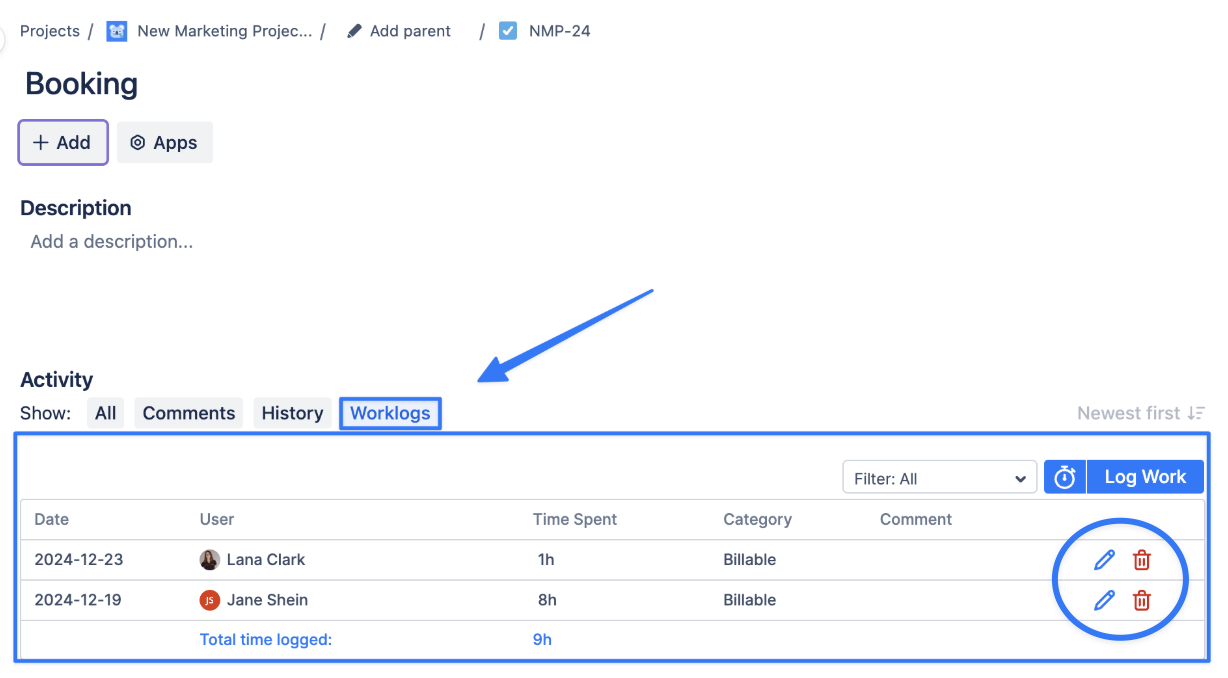1228x678 pixels.
Task: Click the New Marketing Project icon
Action: (x=117, y=31)
